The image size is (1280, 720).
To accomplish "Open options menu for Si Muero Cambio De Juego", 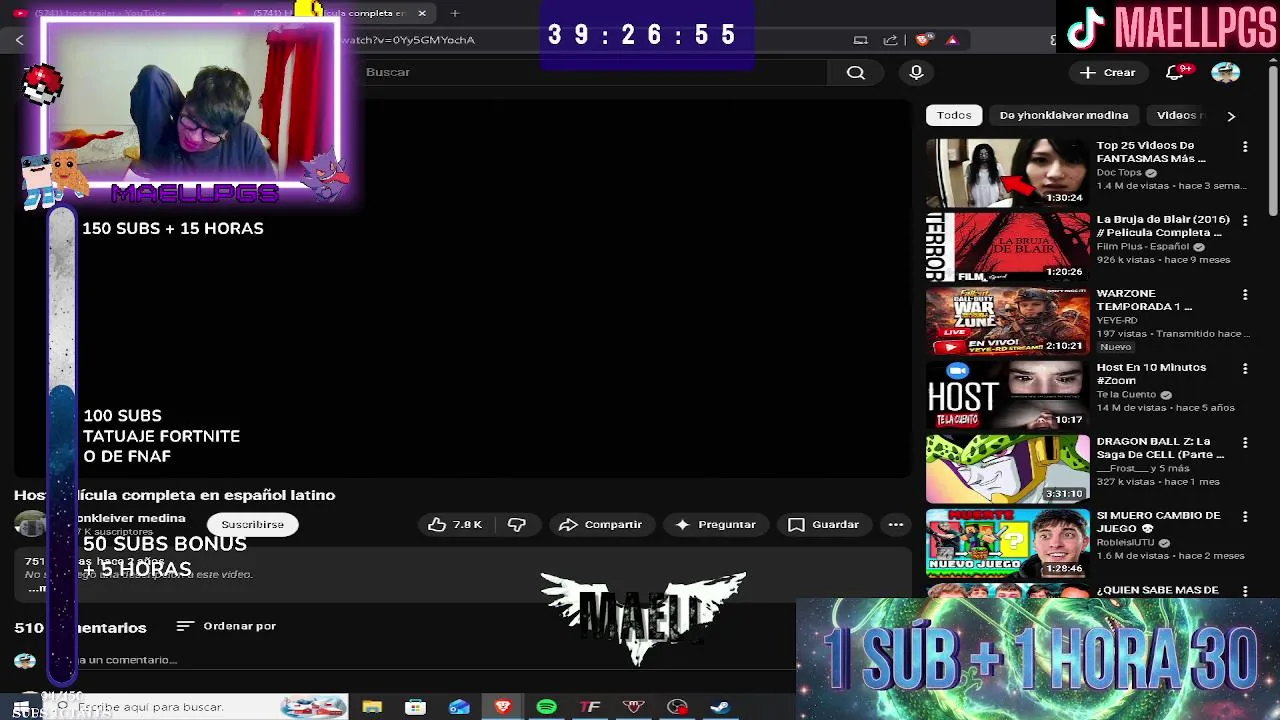I will (x=1245, y=517).
